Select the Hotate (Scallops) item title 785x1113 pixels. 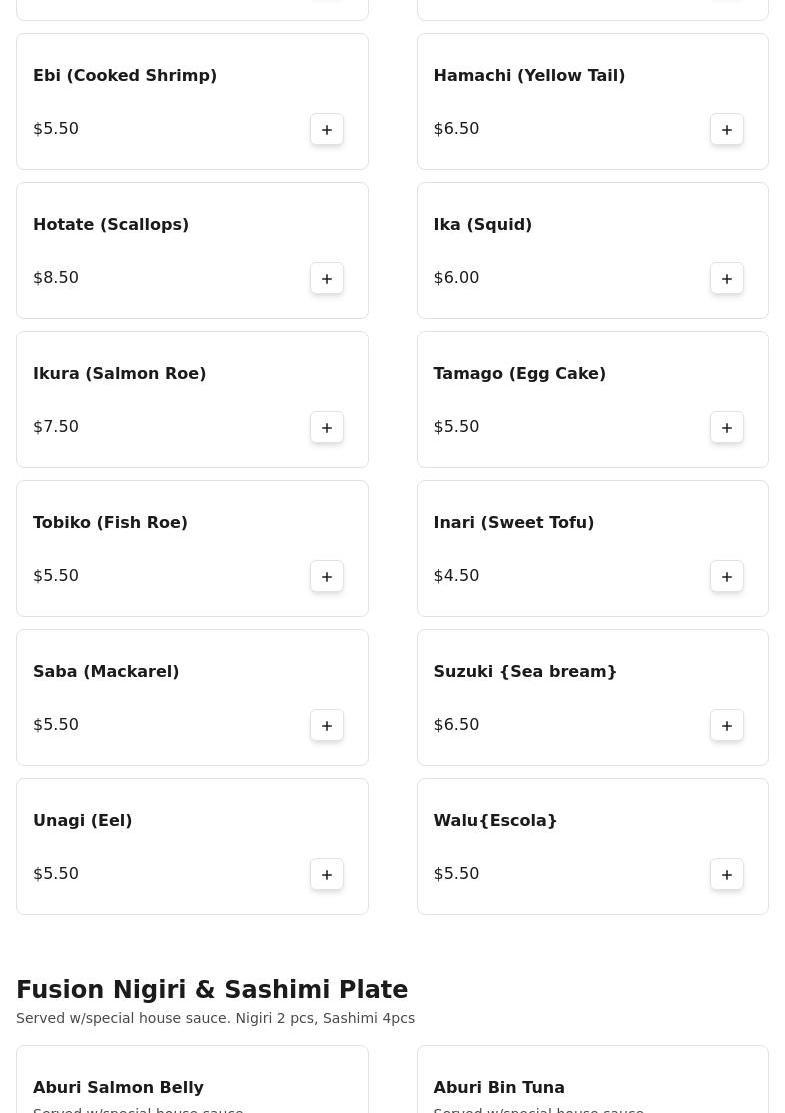tap(111, 224)
